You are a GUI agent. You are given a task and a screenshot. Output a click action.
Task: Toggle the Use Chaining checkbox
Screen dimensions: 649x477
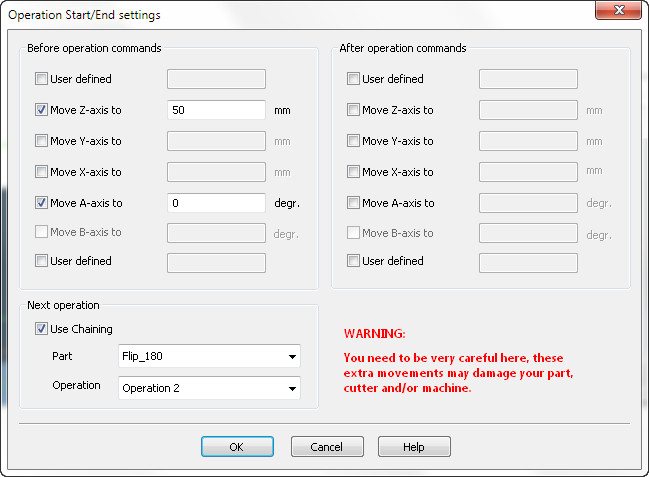tap(41, 329)
